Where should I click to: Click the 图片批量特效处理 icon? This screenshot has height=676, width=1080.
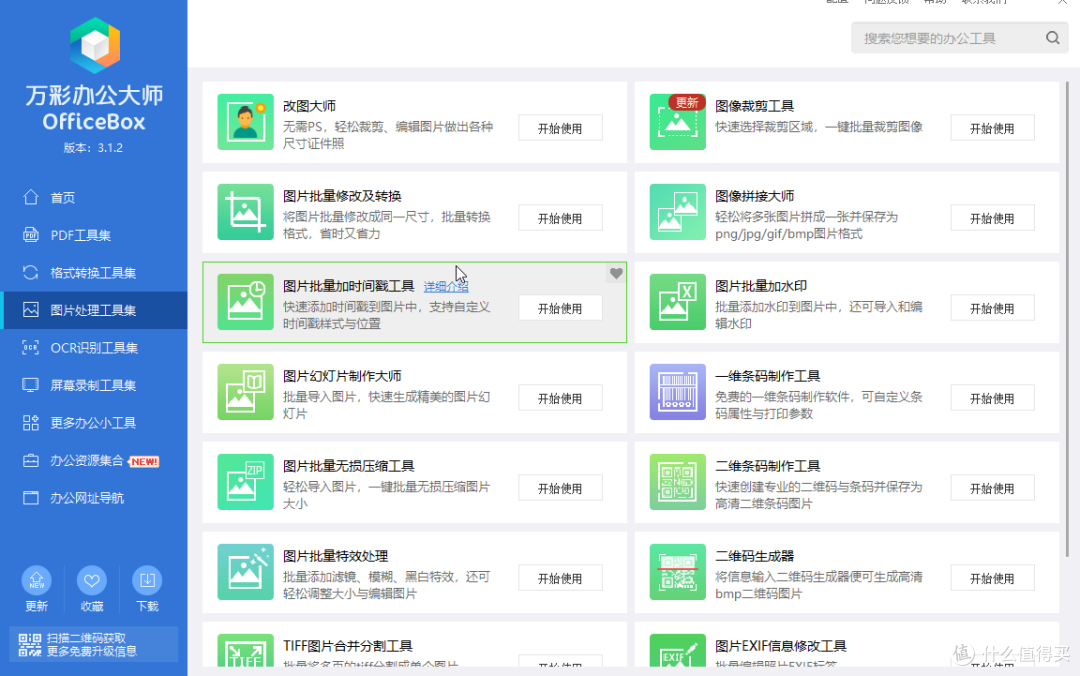click(x=245, y=572)
